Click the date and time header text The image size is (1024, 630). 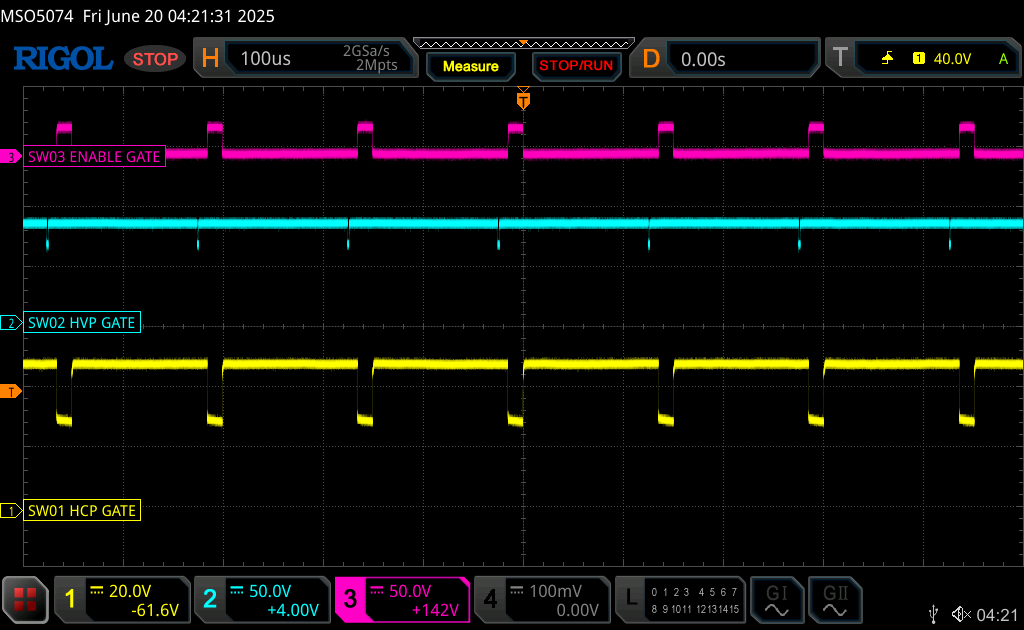178,16
